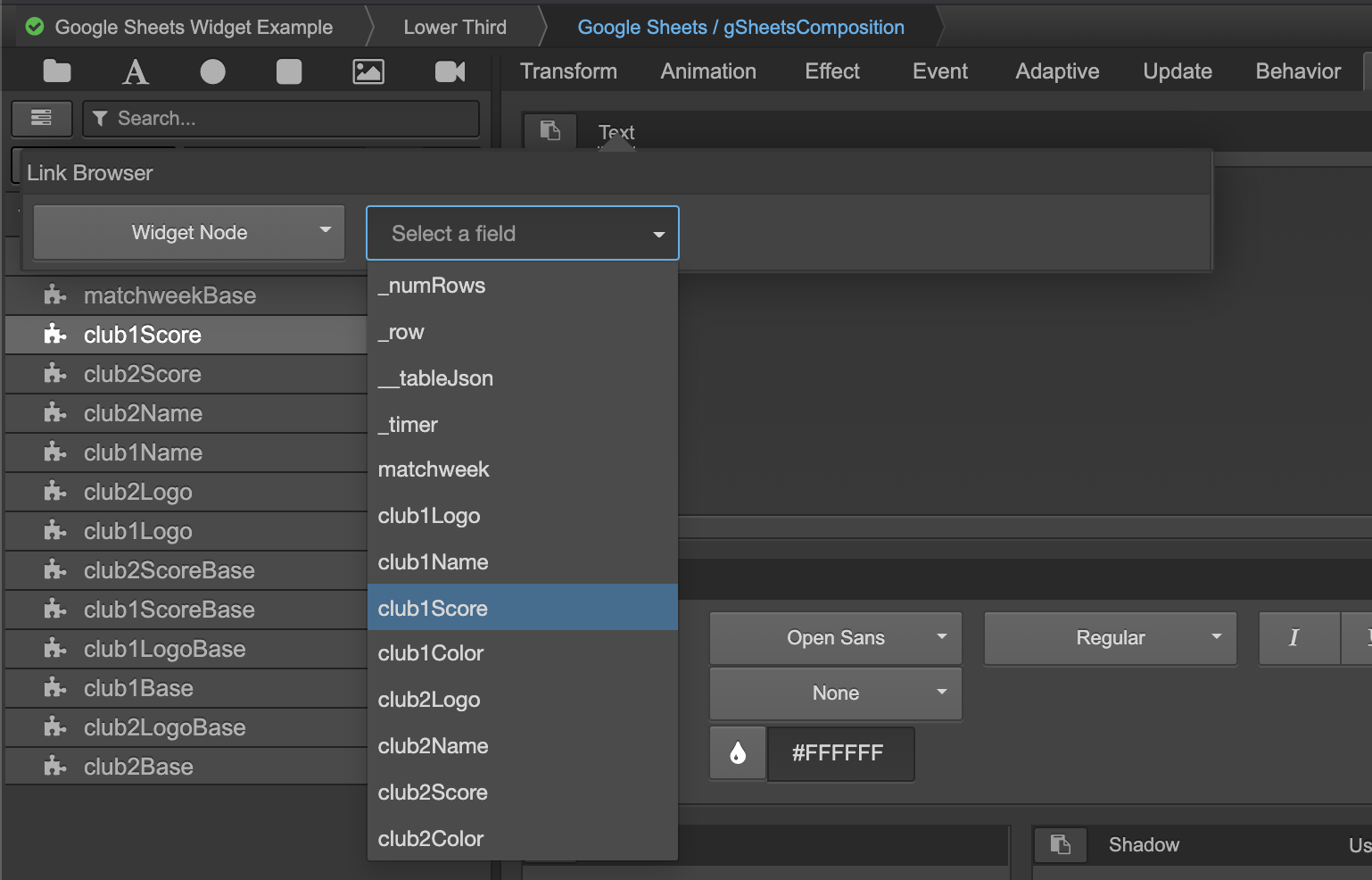Viewport: 1372px width, 880px height.
Task: Open Google Sheets / gSheetsComposition breadcrumb
Action: coord(740,27)
